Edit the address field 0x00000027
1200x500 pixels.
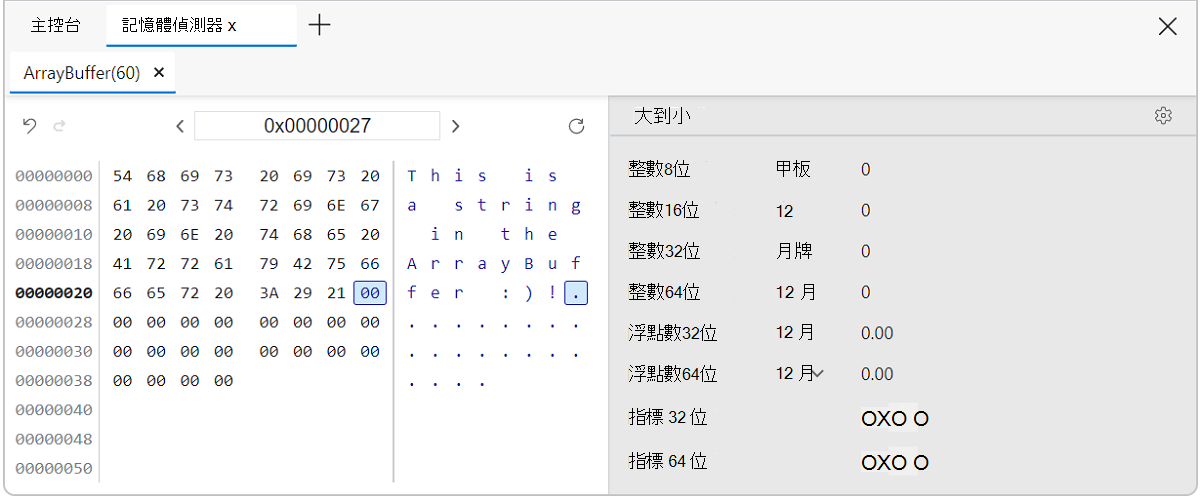[317, 125]
